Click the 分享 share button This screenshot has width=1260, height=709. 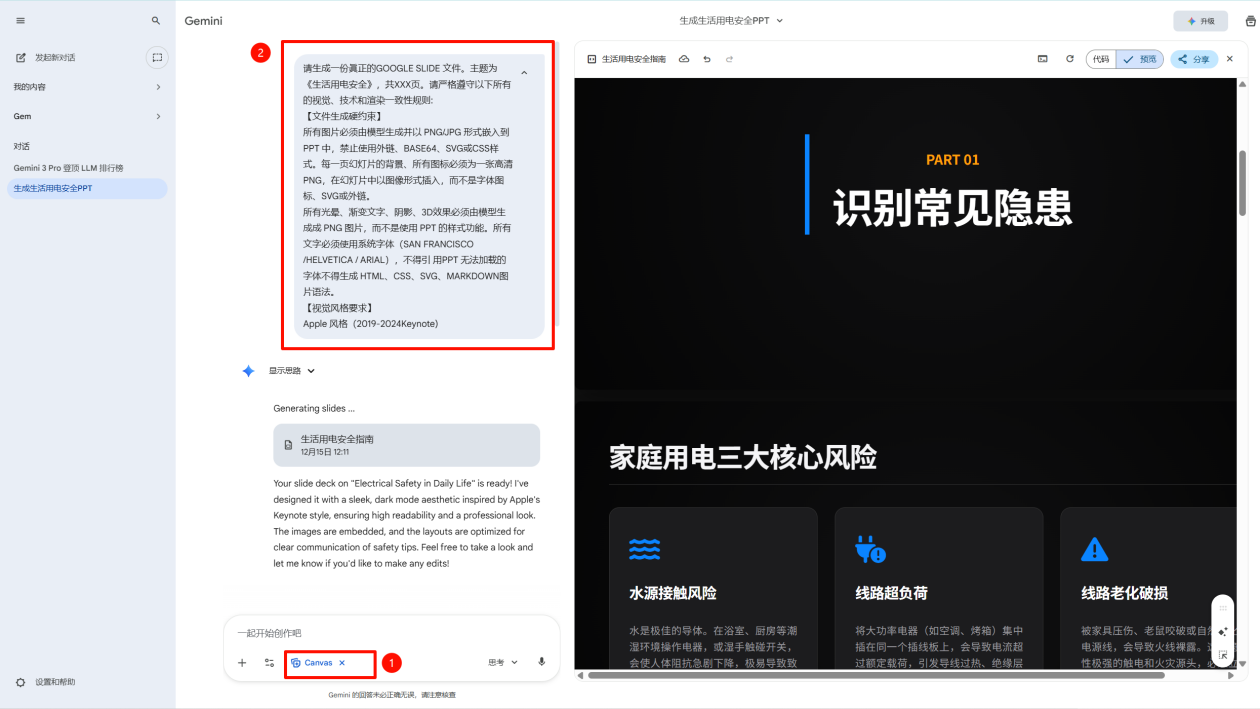[1194, 59]
